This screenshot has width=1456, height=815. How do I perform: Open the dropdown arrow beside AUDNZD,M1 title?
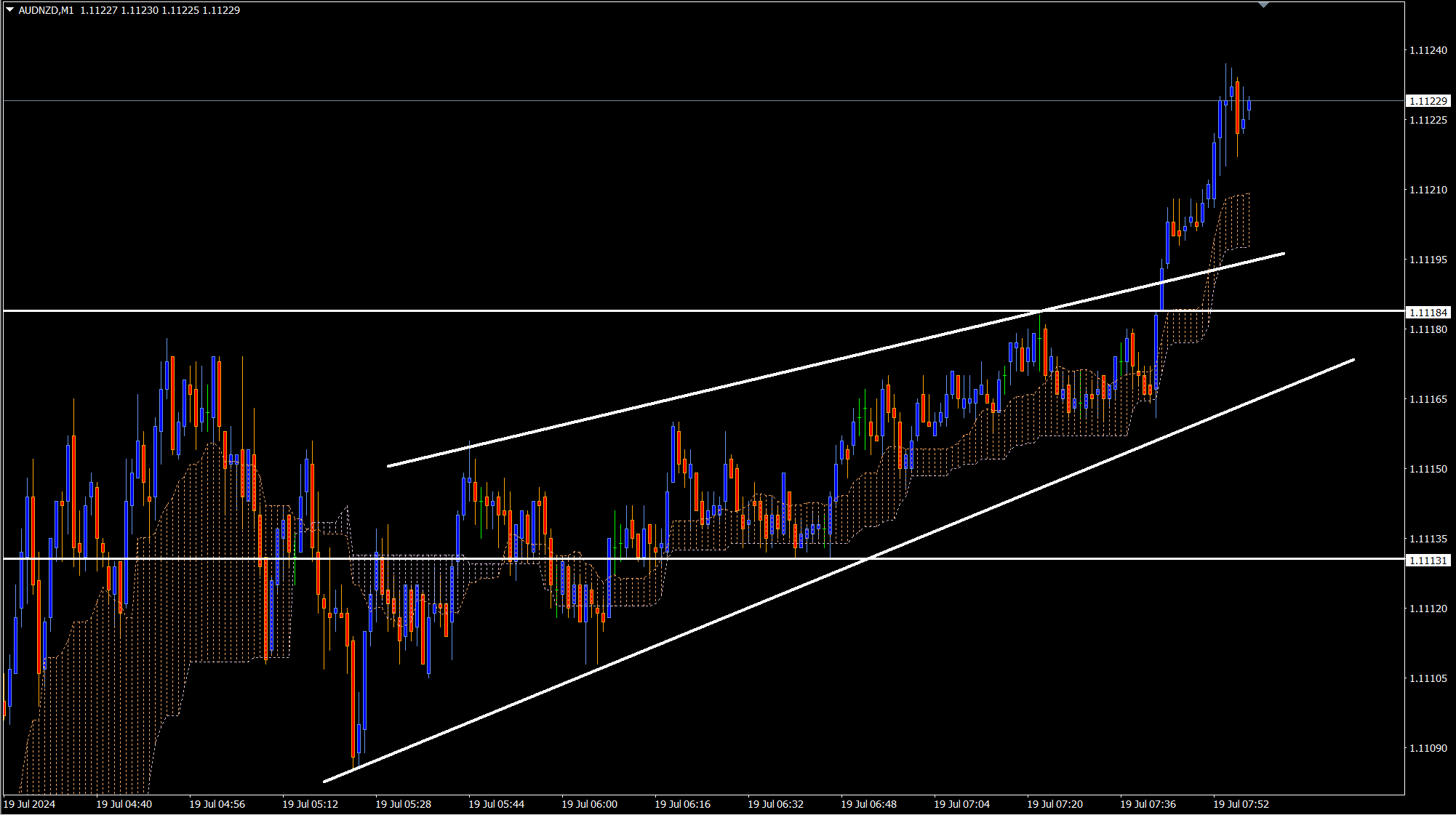coord(9,9)
